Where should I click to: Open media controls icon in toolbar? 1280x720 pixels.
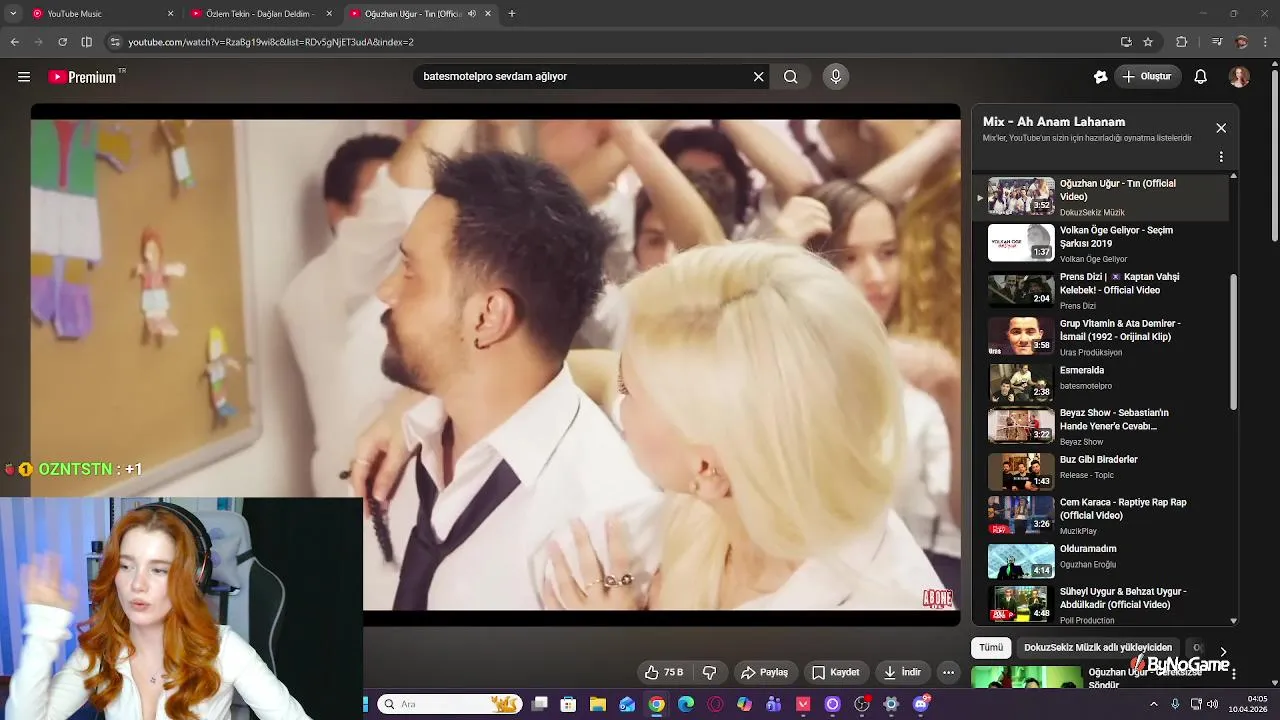(x=1217, y=42)
